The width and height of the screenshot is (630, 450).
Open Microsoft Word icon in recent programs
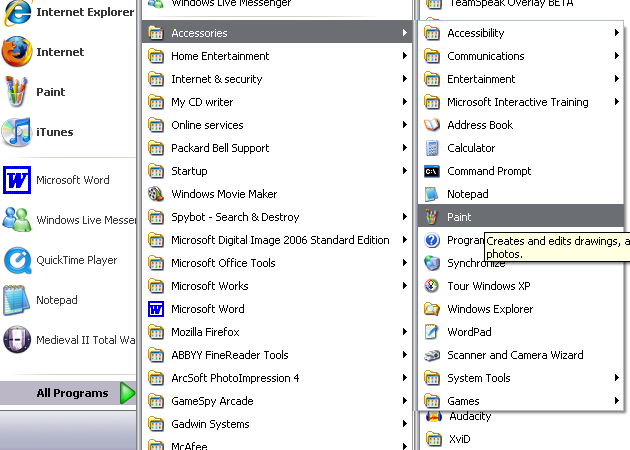(x=17, y=180)
